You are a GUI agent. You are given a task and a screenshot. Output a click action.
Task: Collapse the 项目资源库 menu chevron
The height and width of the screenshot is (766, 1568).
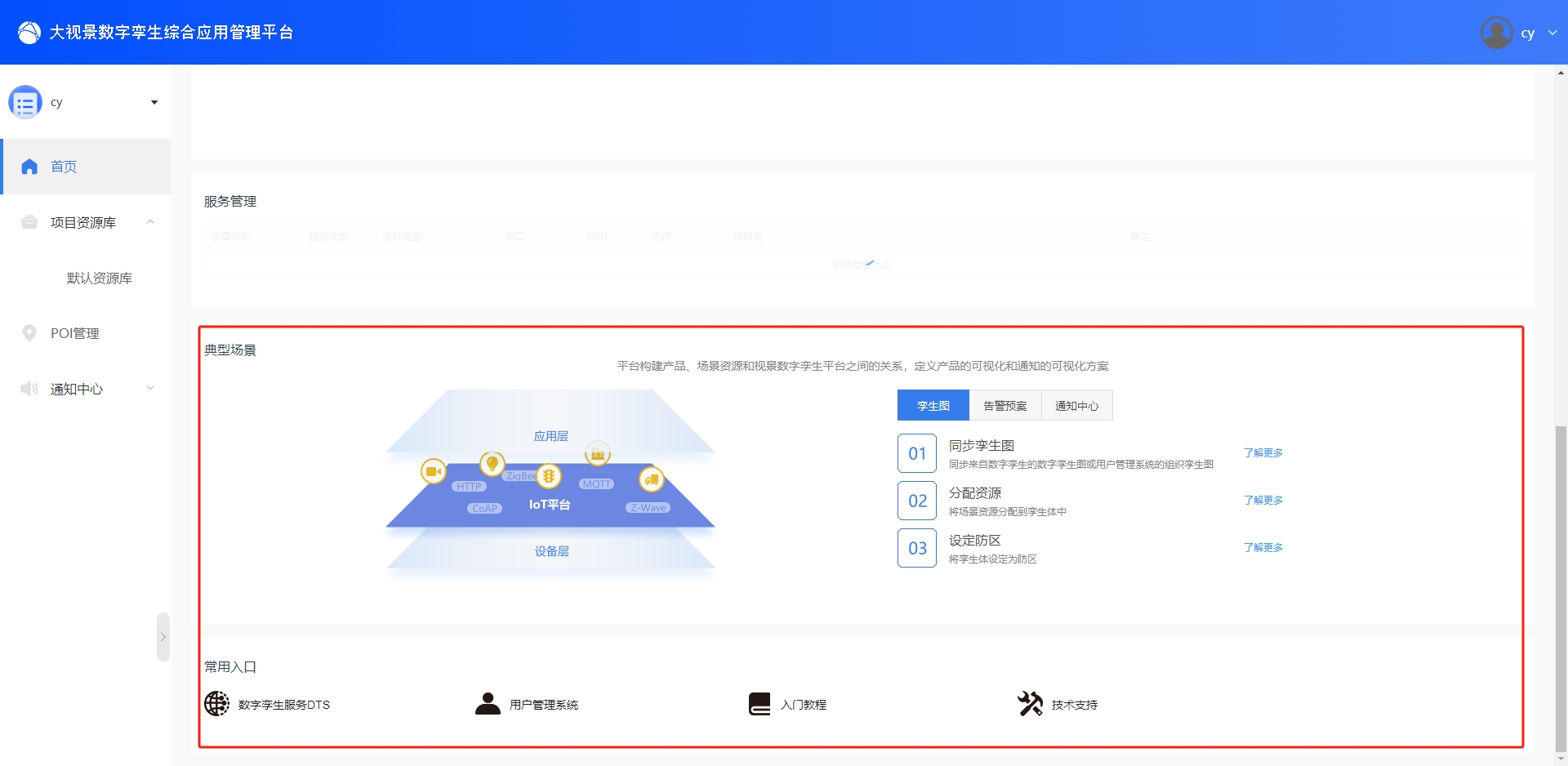(150, 222)
